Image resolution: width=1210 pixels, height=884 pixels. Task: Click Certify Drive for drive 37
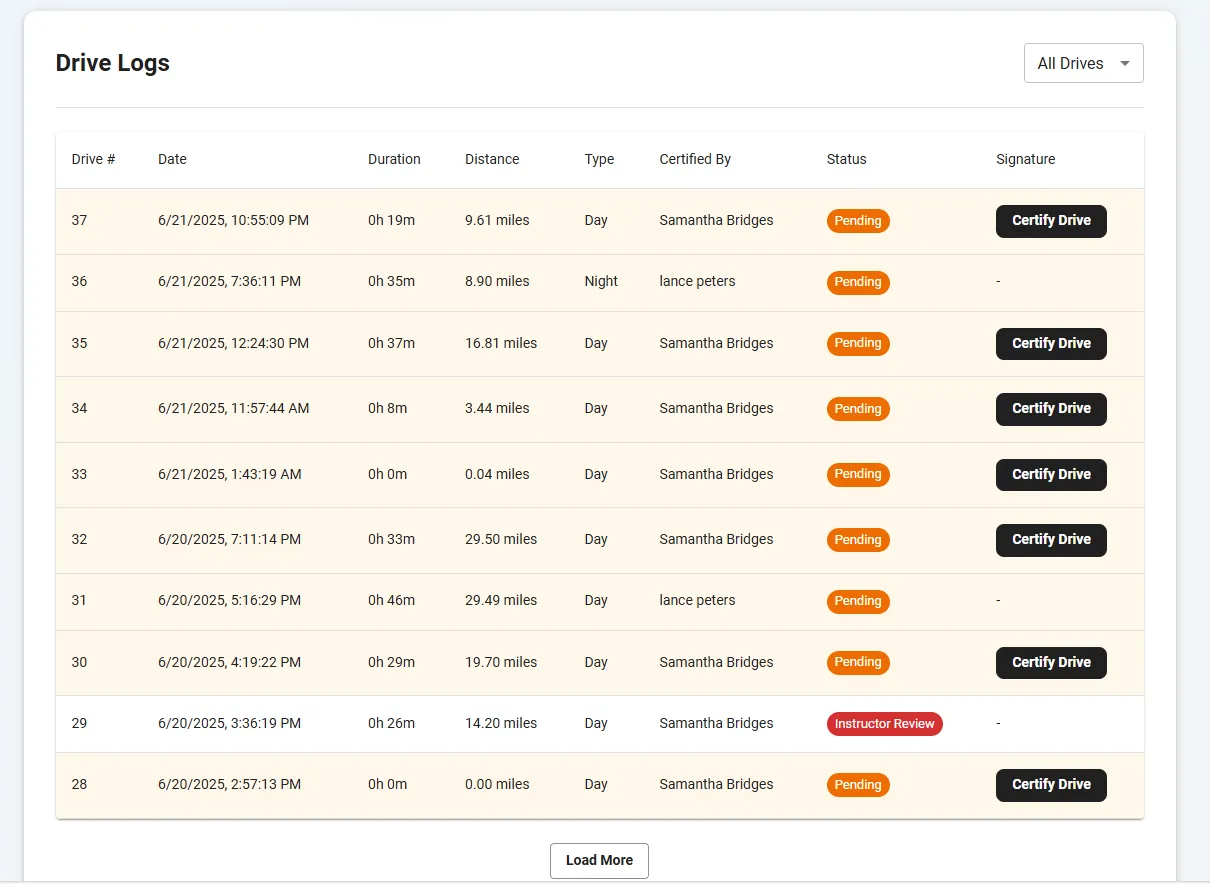(x=1050, y=221)
